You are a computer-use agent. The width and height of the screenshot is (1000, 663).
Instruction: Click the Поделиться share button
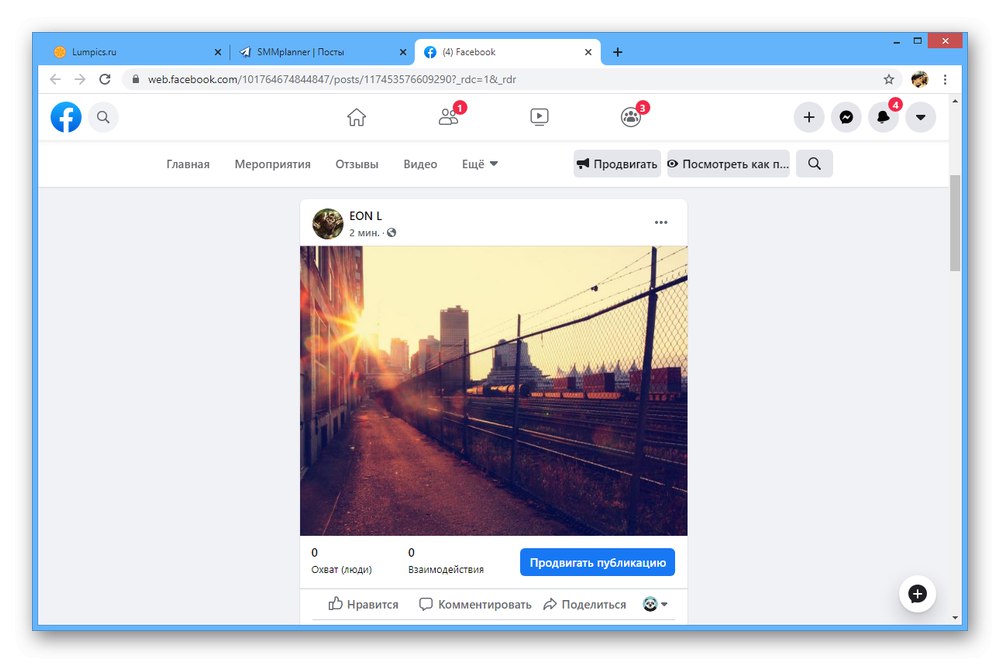point(585,604)
